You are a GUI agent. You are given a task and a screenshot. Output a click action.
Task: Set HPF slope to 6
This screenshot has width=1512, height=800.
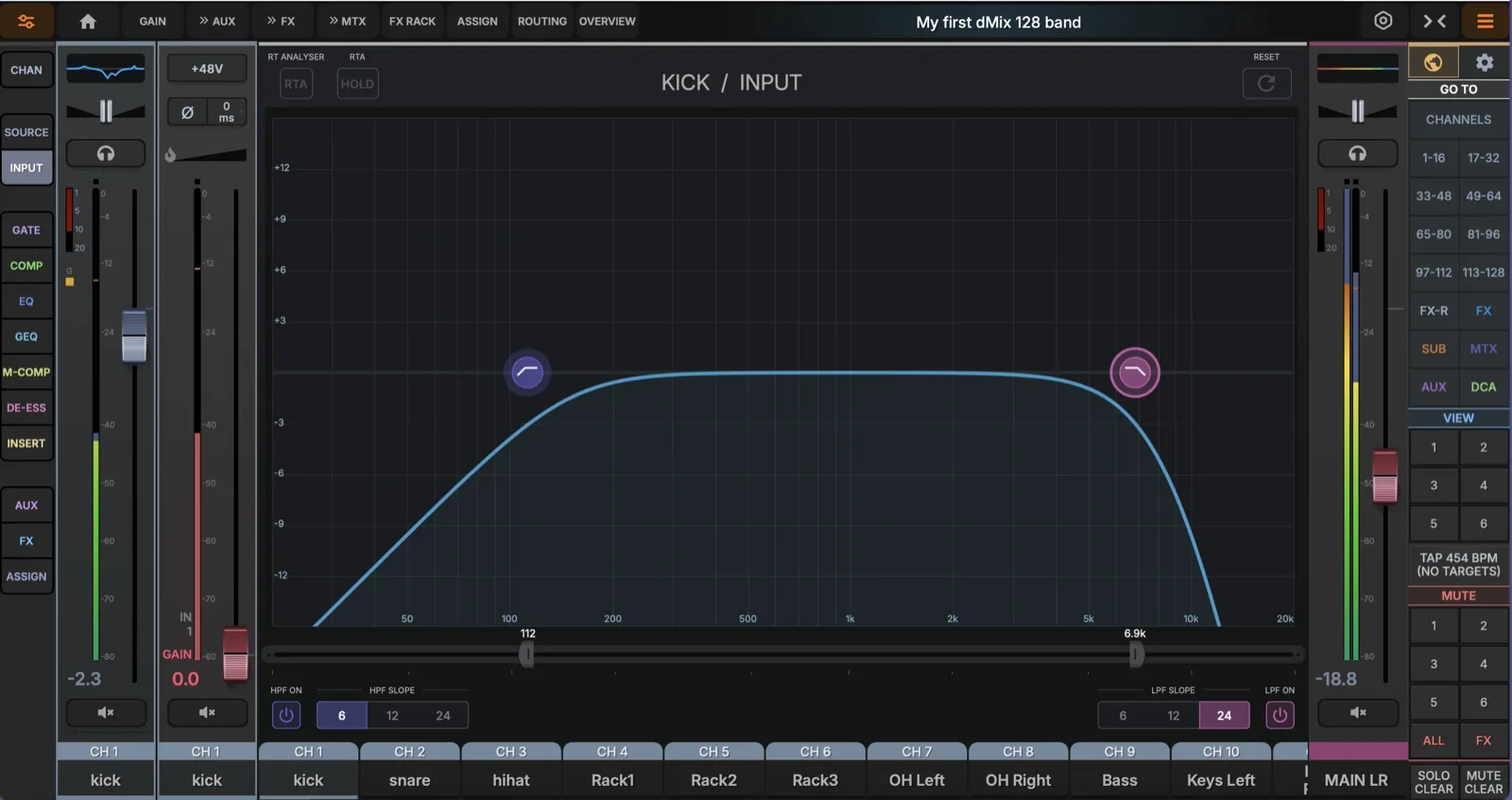[x=342, y=715]
